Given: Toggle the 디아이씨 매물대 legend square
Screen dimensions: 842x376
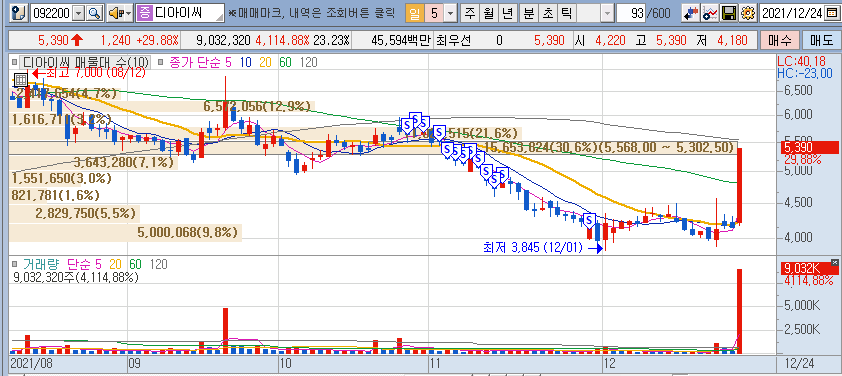Looking at the screenshot, I should [14, 62].
